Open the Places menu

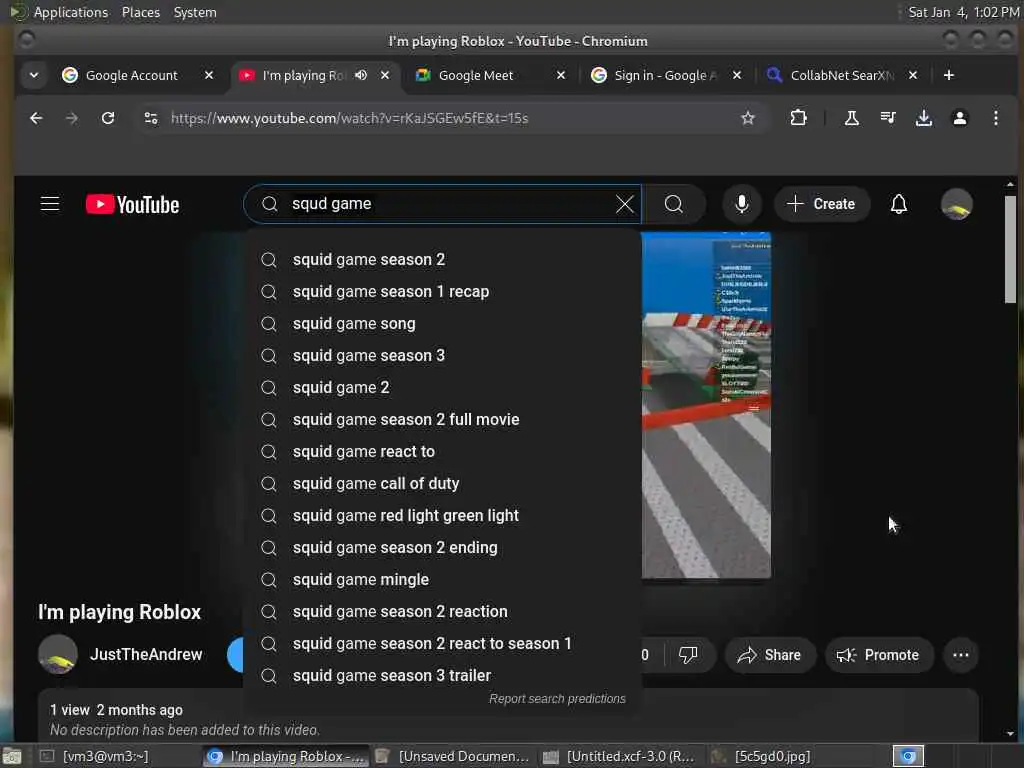pos(140,12)
